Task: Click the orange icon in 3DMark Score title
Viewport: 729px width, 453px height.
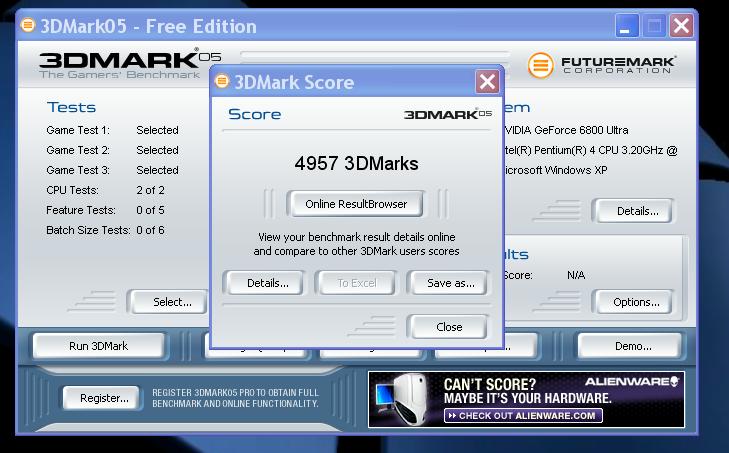Action: 222,81
